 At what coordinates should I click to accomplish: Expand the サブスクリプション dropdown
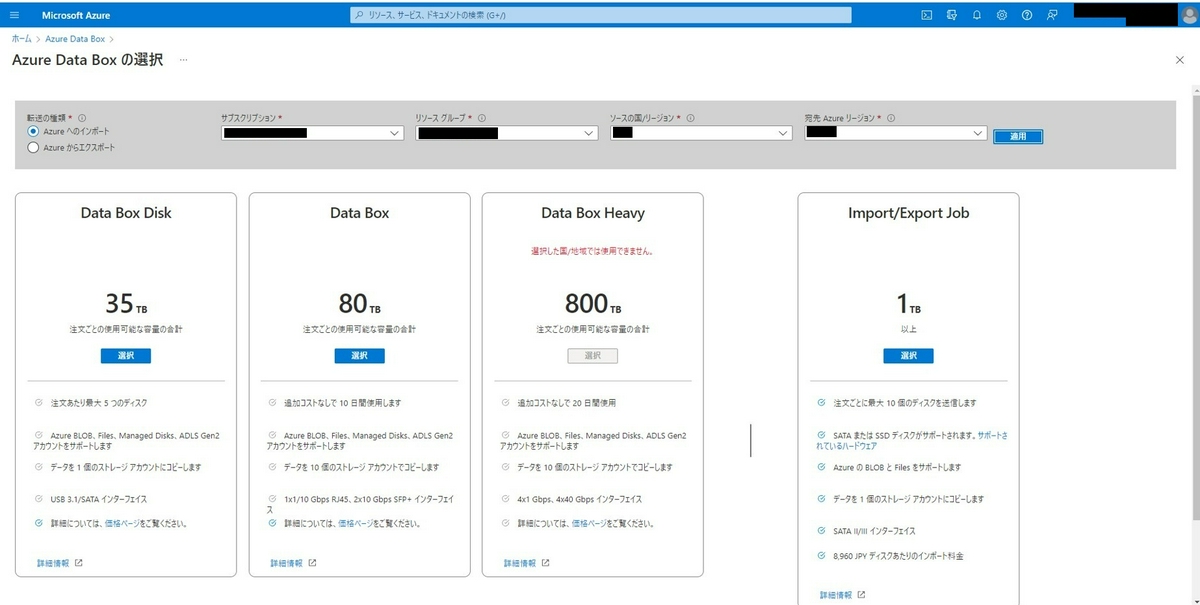pos(312,133)
